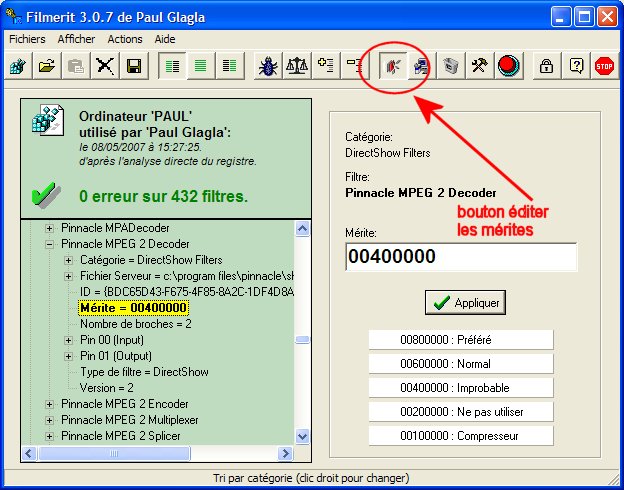This screenshot has height=490, width=624.
Task: Click the tree's vertical scrollbar down arrow
Action: click(302, 436)
